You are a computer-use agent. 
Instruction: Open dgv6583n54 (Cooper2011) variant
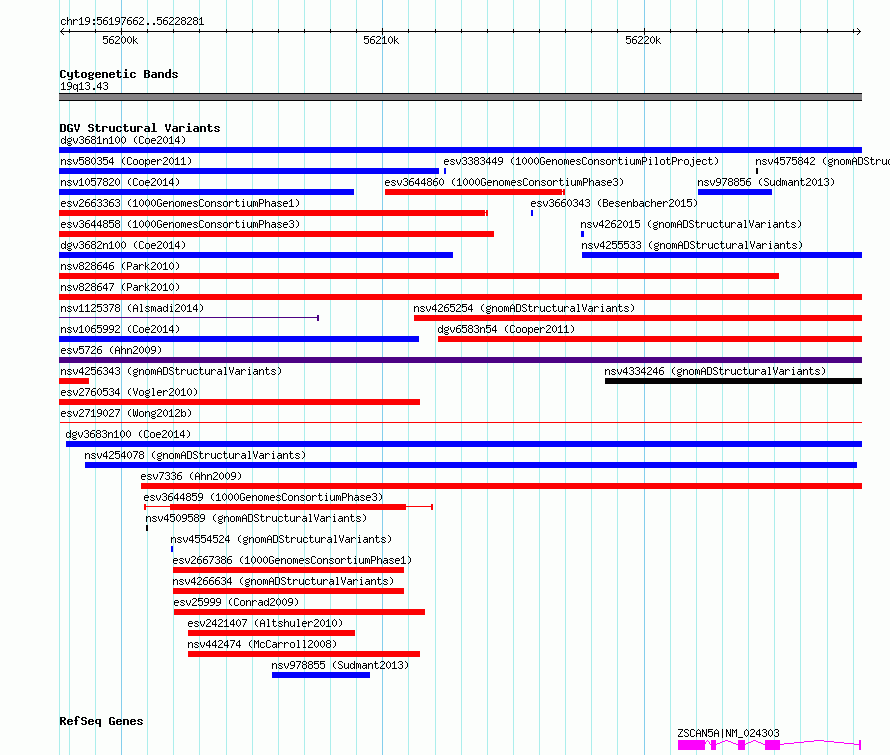[x=506, y=329]
